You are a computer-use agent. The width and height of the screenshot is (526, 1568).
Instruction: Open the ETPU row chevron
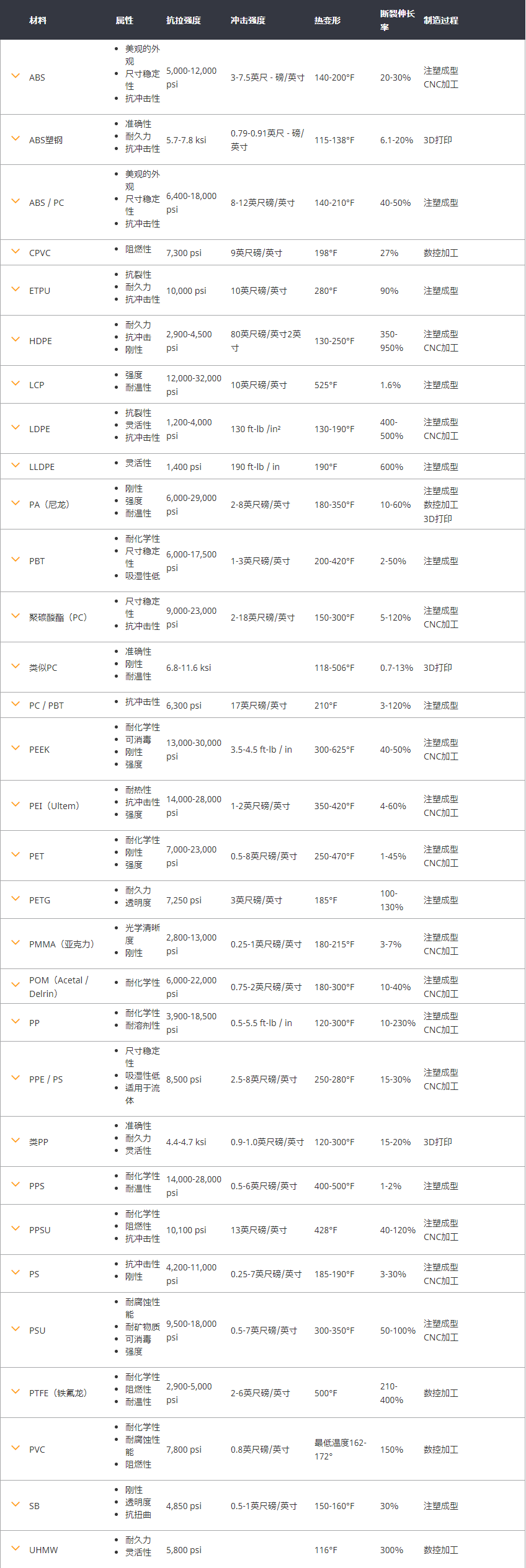point(16,290)
